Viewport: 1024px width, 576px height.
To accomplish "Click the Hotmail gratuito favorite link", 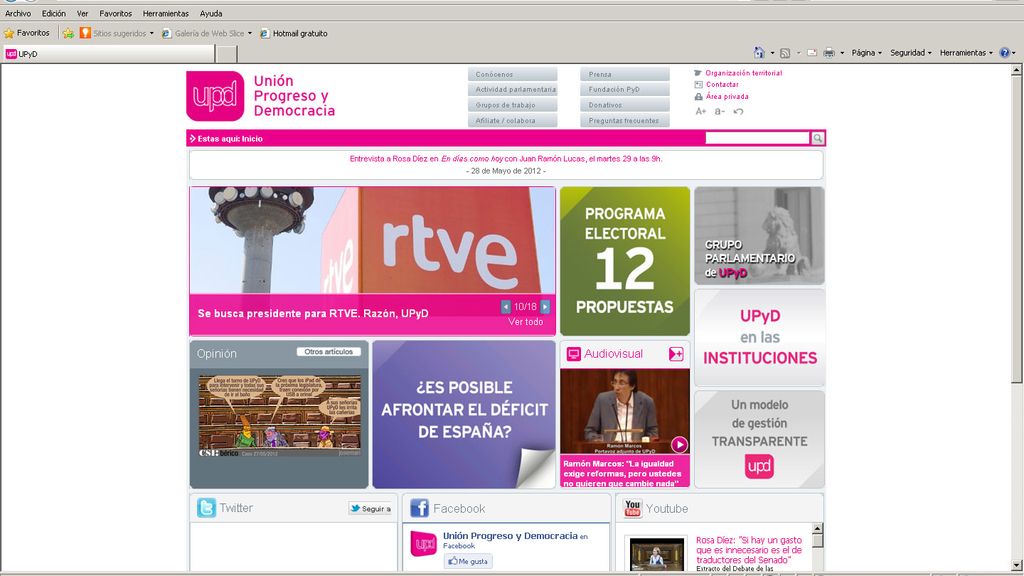I will (x=293, y=33).
